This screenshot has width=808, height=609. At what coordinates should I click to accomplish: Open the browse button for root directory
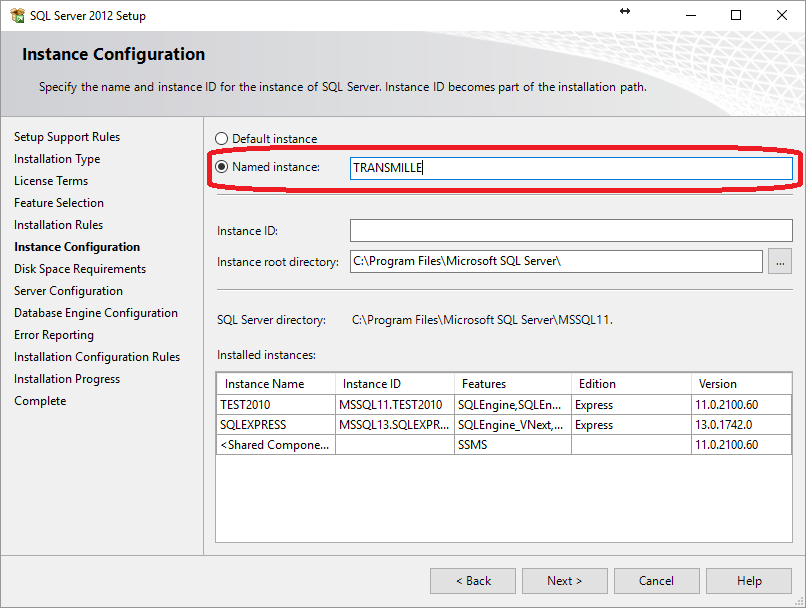780,261
